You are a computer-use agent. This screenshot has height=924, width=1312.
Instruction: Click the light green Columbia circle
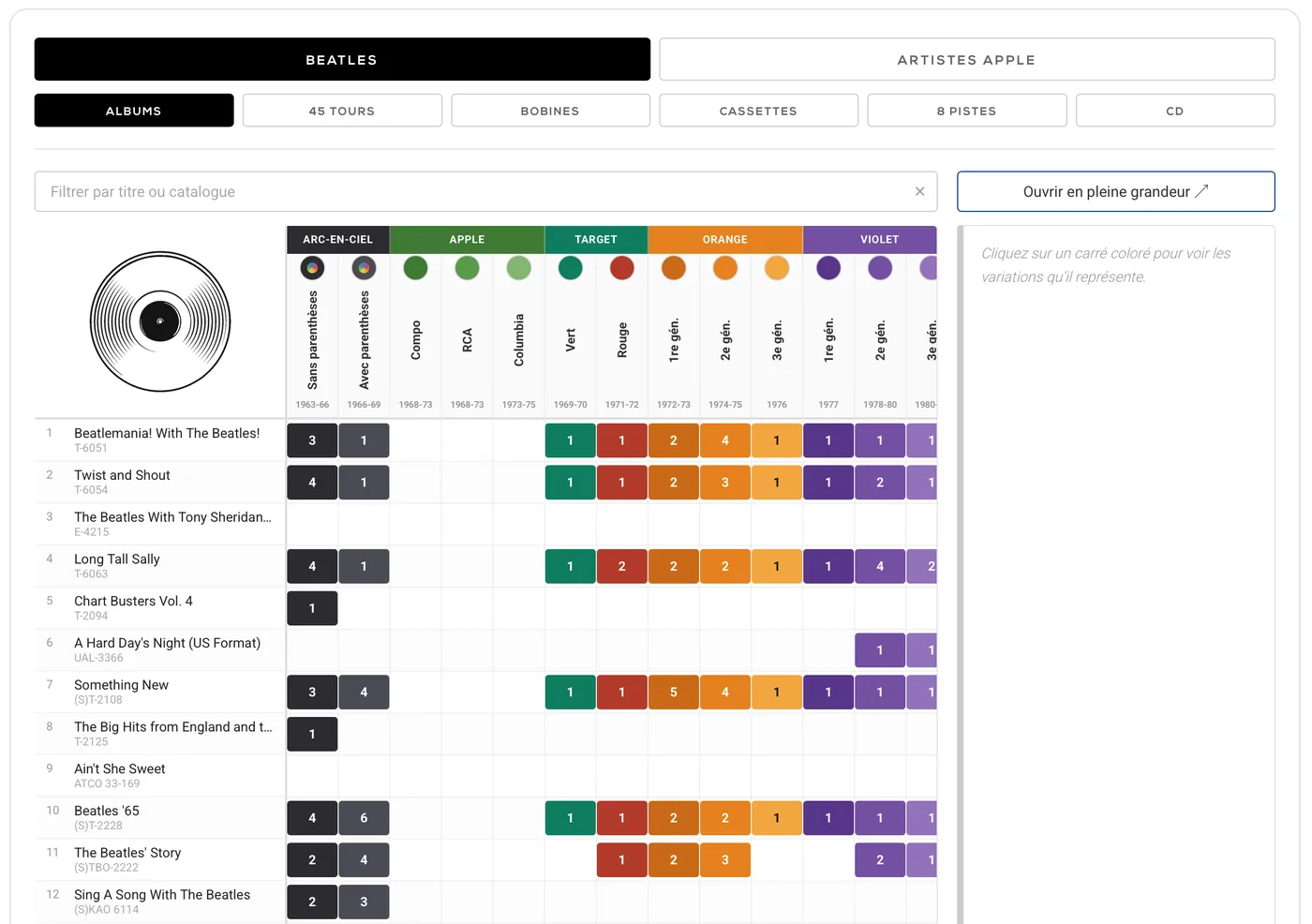(x=518, y=268)
